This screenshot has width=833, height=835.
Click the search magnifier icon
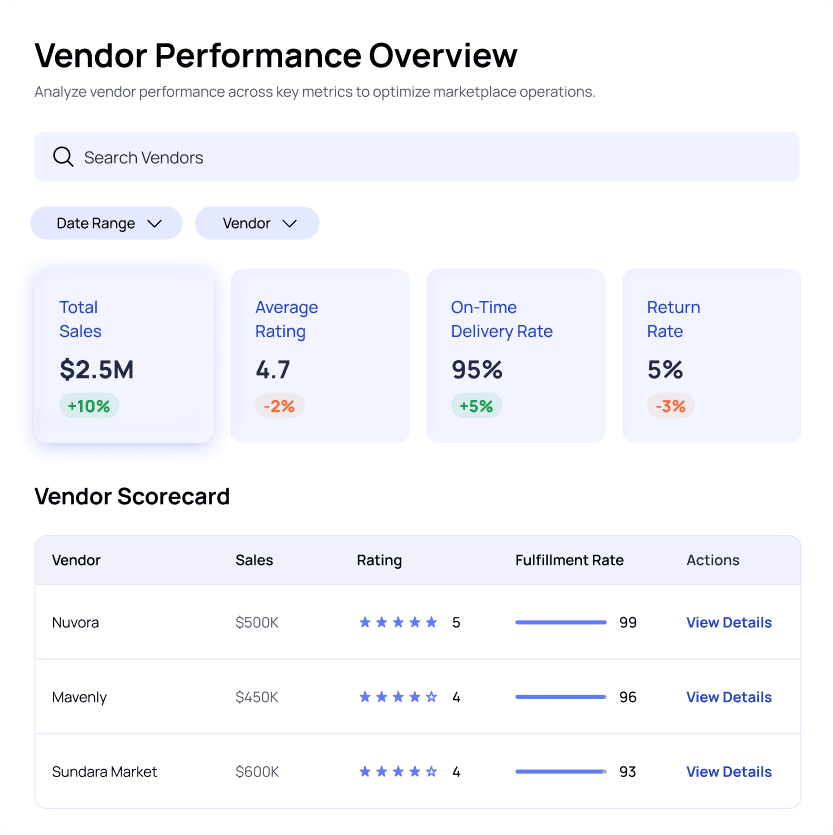point(63,157)
